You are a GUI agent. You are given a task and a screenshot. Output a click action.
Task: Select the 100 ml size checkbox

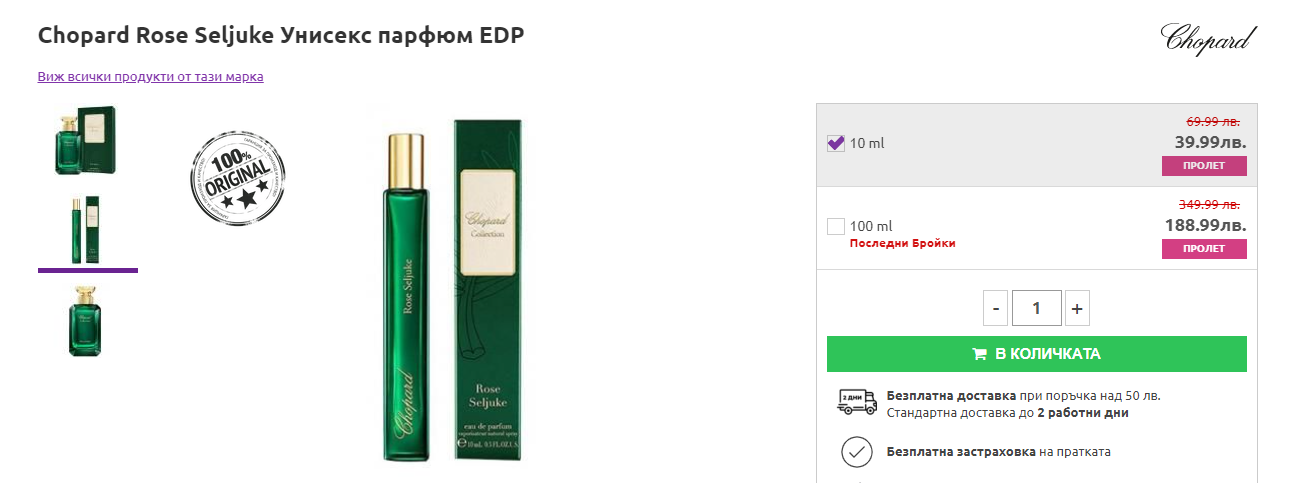836,227
